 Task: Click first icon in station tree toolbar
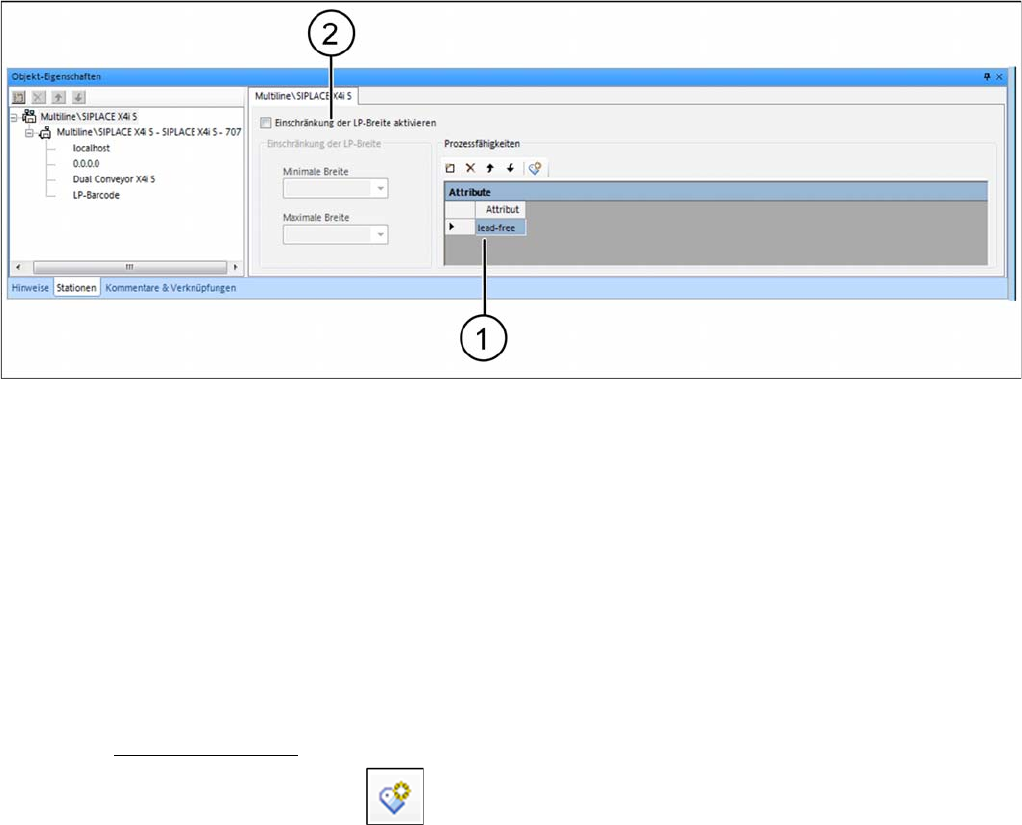[19, 97]
